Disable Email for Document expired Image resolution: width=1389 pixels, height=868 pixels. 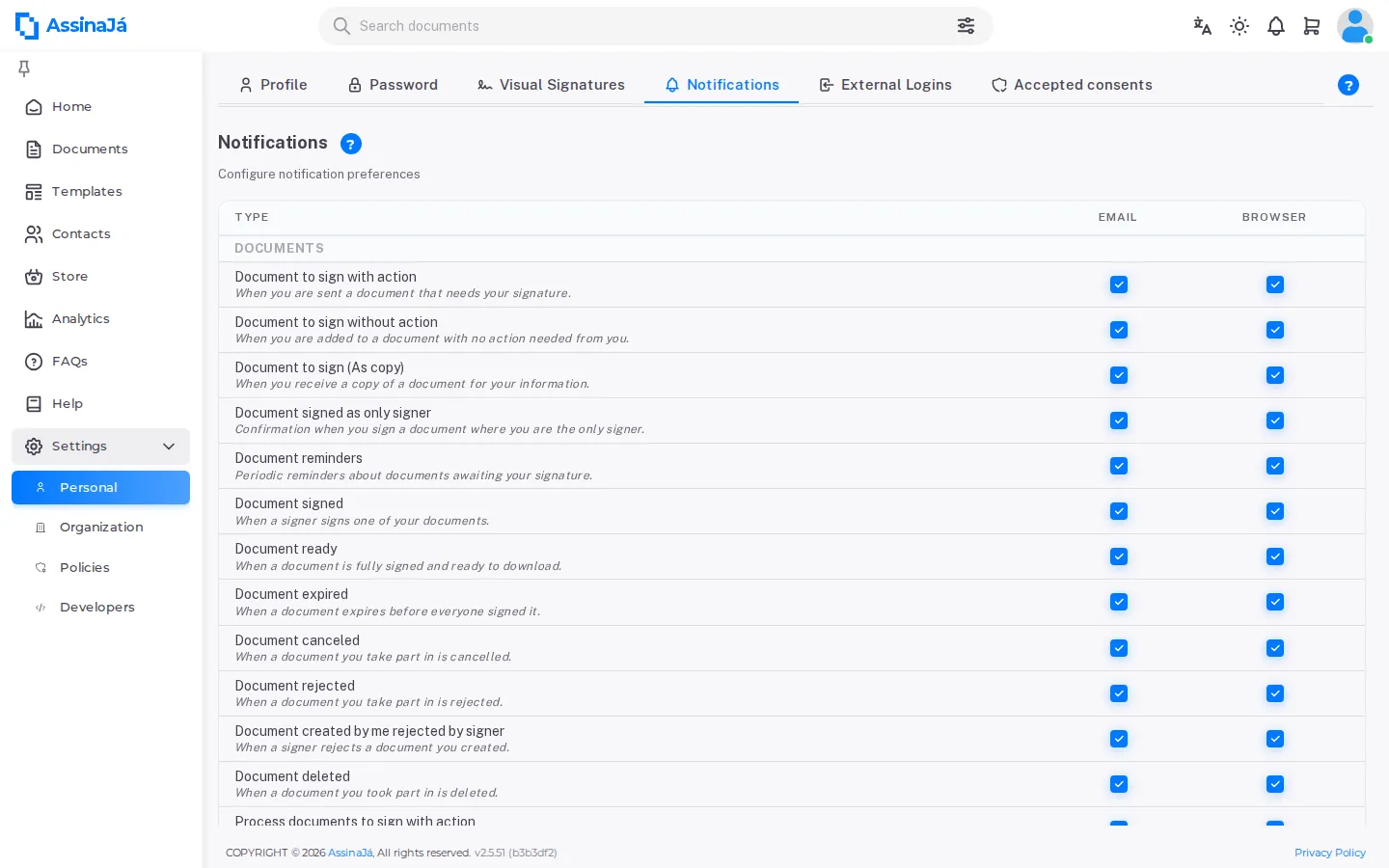pyautogui.click(x=1119, y=602)
